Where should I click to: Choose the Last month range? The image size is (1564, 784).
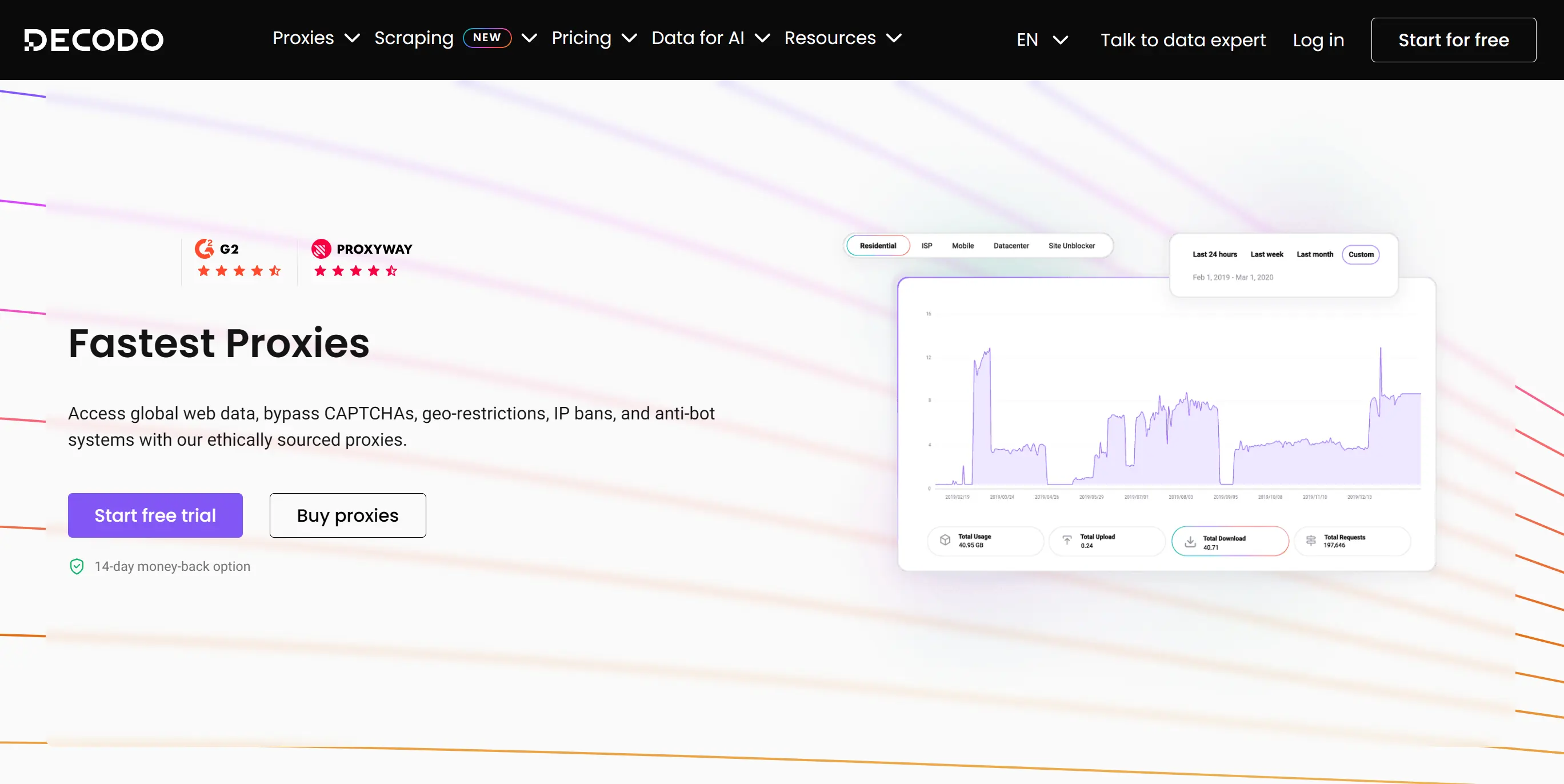pos(1315,254)
